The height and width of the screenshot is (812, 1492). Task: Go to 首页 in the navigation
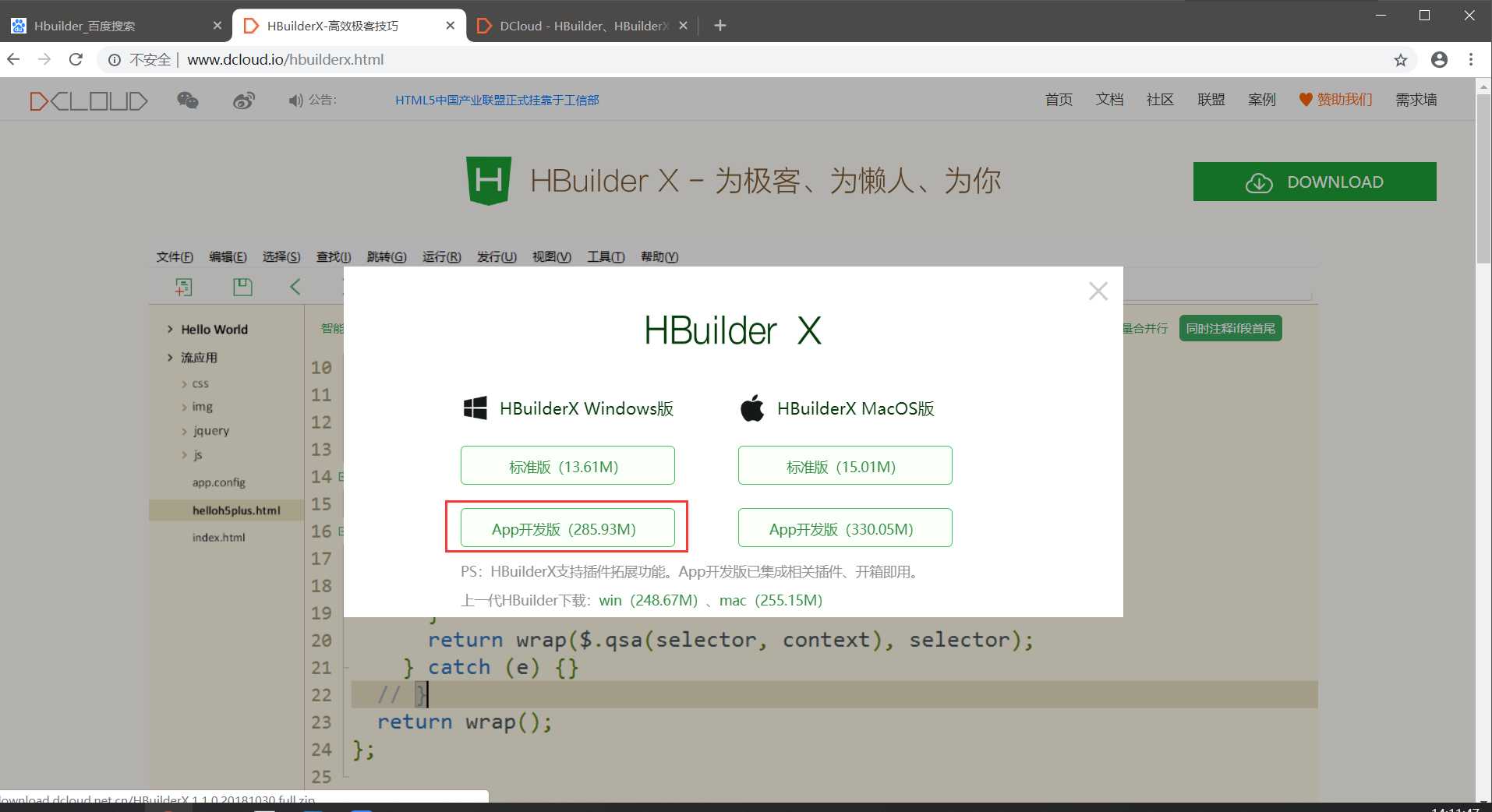pyautogui.click(x=1059, y=100)
